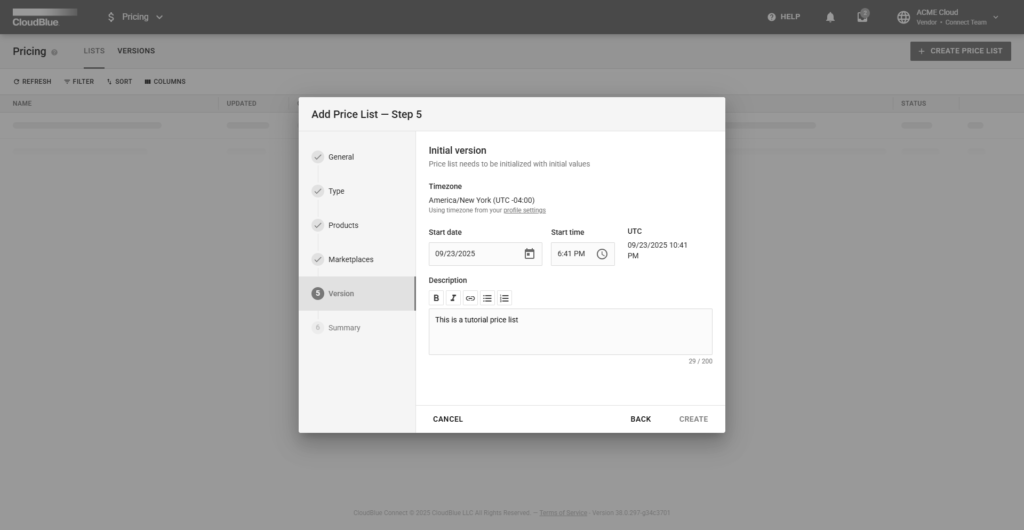Open the profile settings link
The image size is (1024, 530).
pyautogui.click(x=524, y=211)
